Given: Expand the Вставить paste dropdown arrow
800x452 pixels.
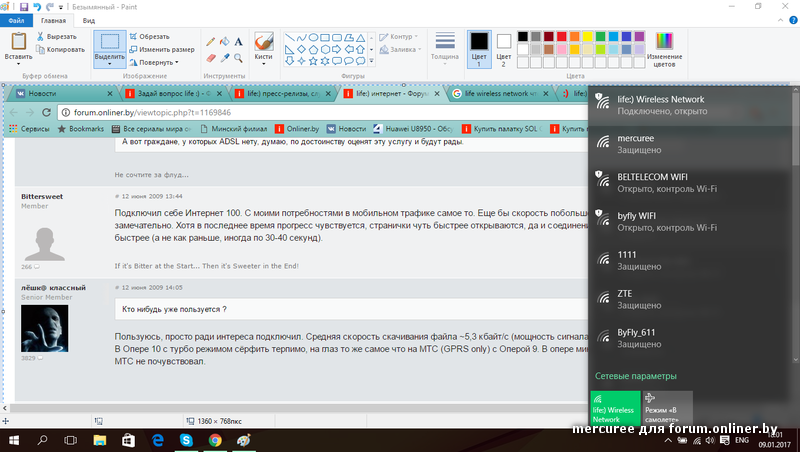Looking at the screenshot, I should [x=18, y=64].
